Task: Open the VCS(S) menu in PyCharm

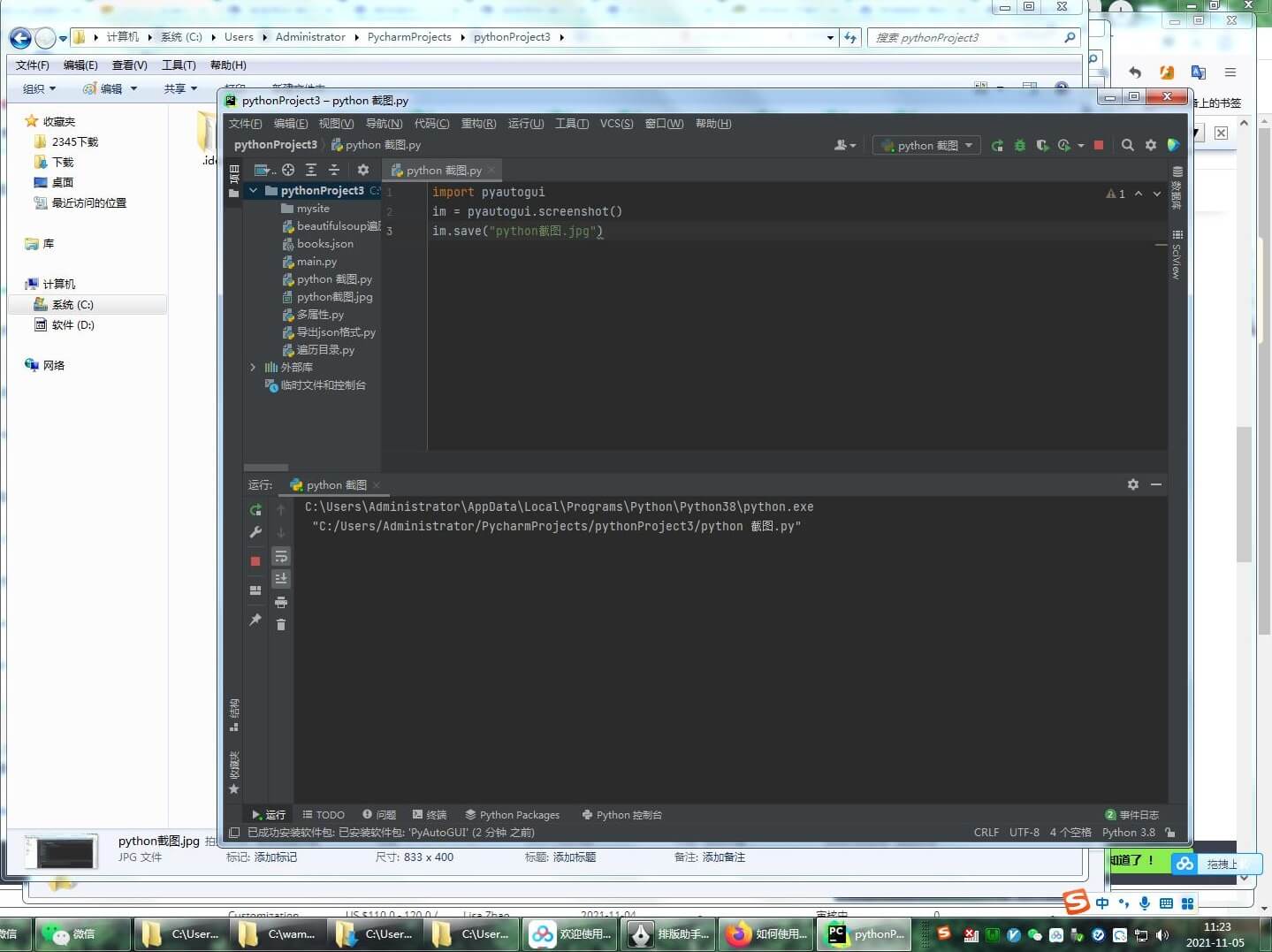Action: coord(616,124)
